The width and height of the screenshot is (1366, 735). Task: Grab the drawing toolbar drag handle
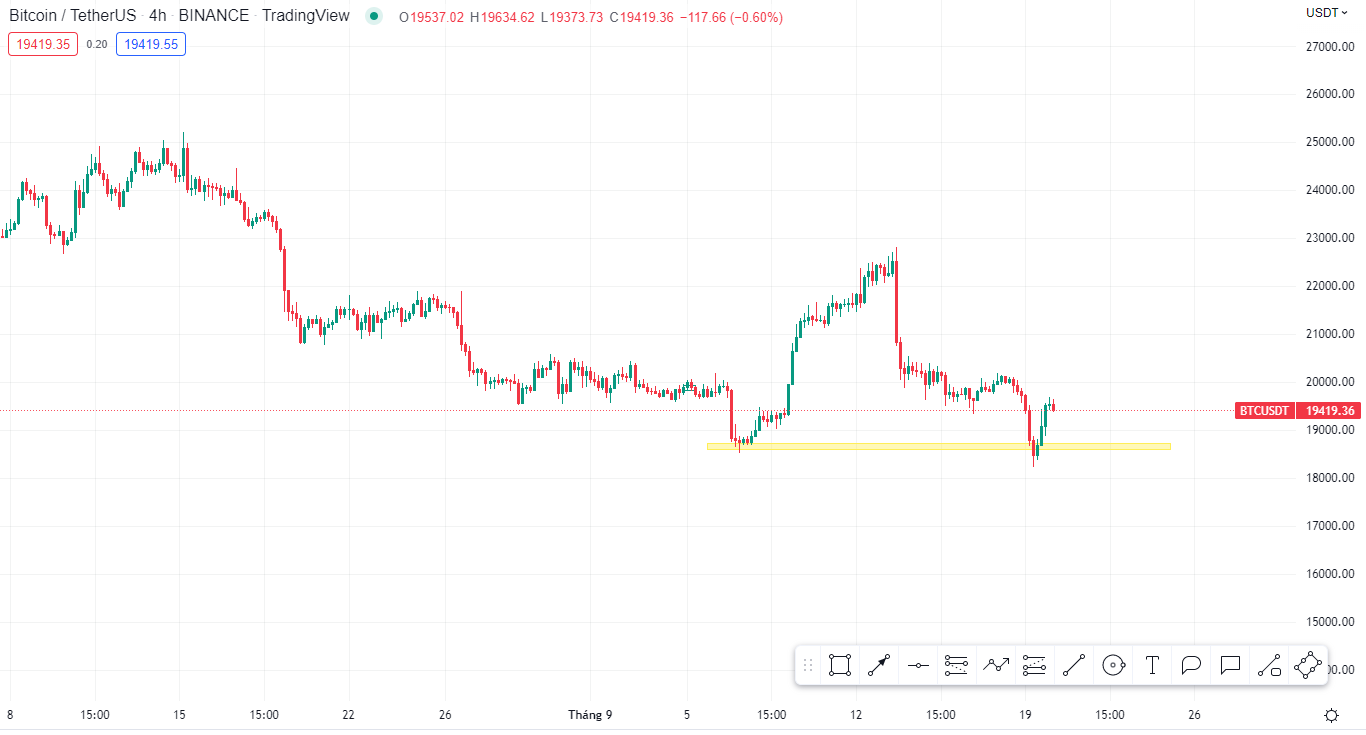[x=808, y=665]
